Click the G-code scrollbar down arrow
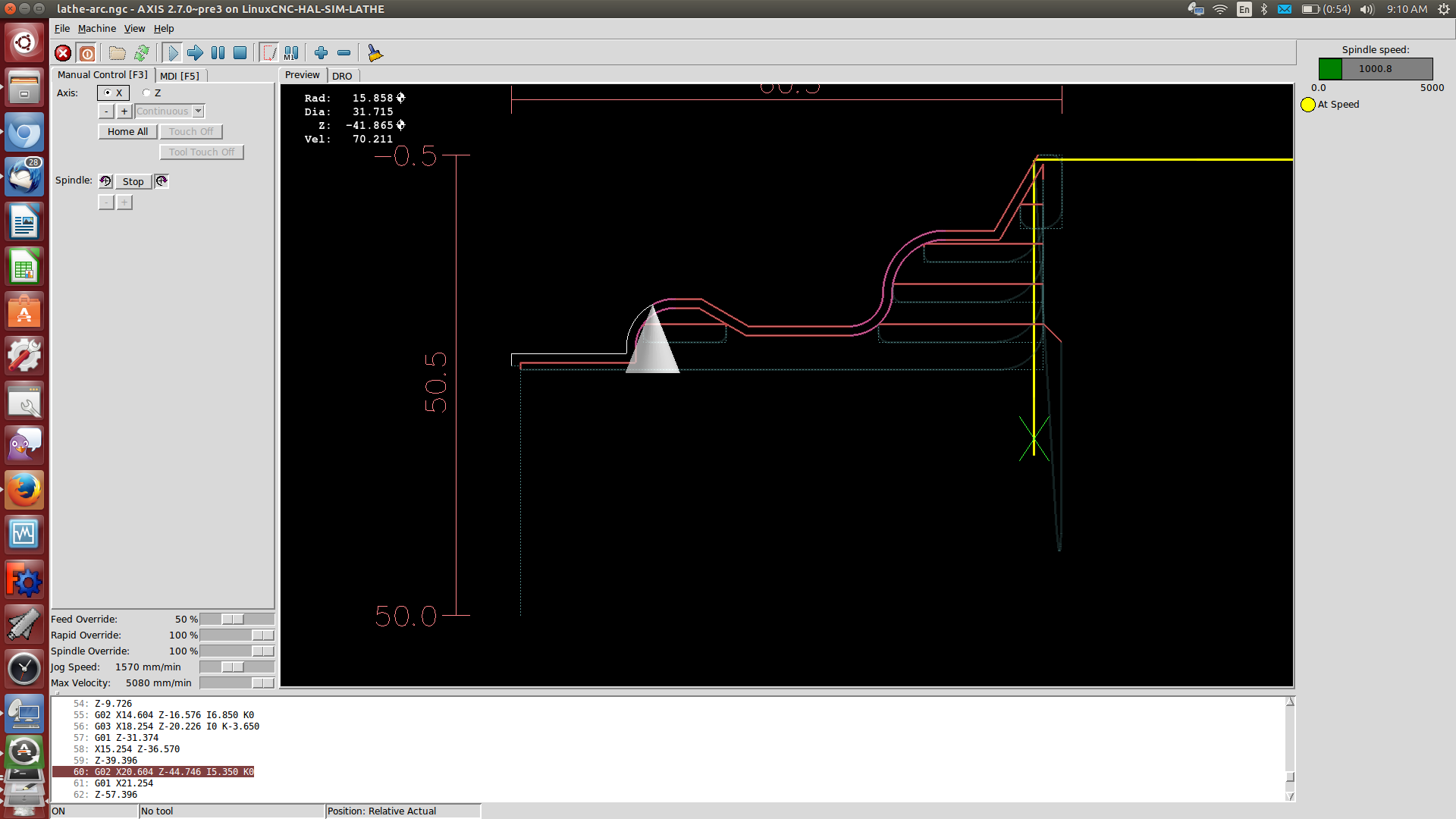Viewport: 1456px width, 819px height. point(1290,795)
